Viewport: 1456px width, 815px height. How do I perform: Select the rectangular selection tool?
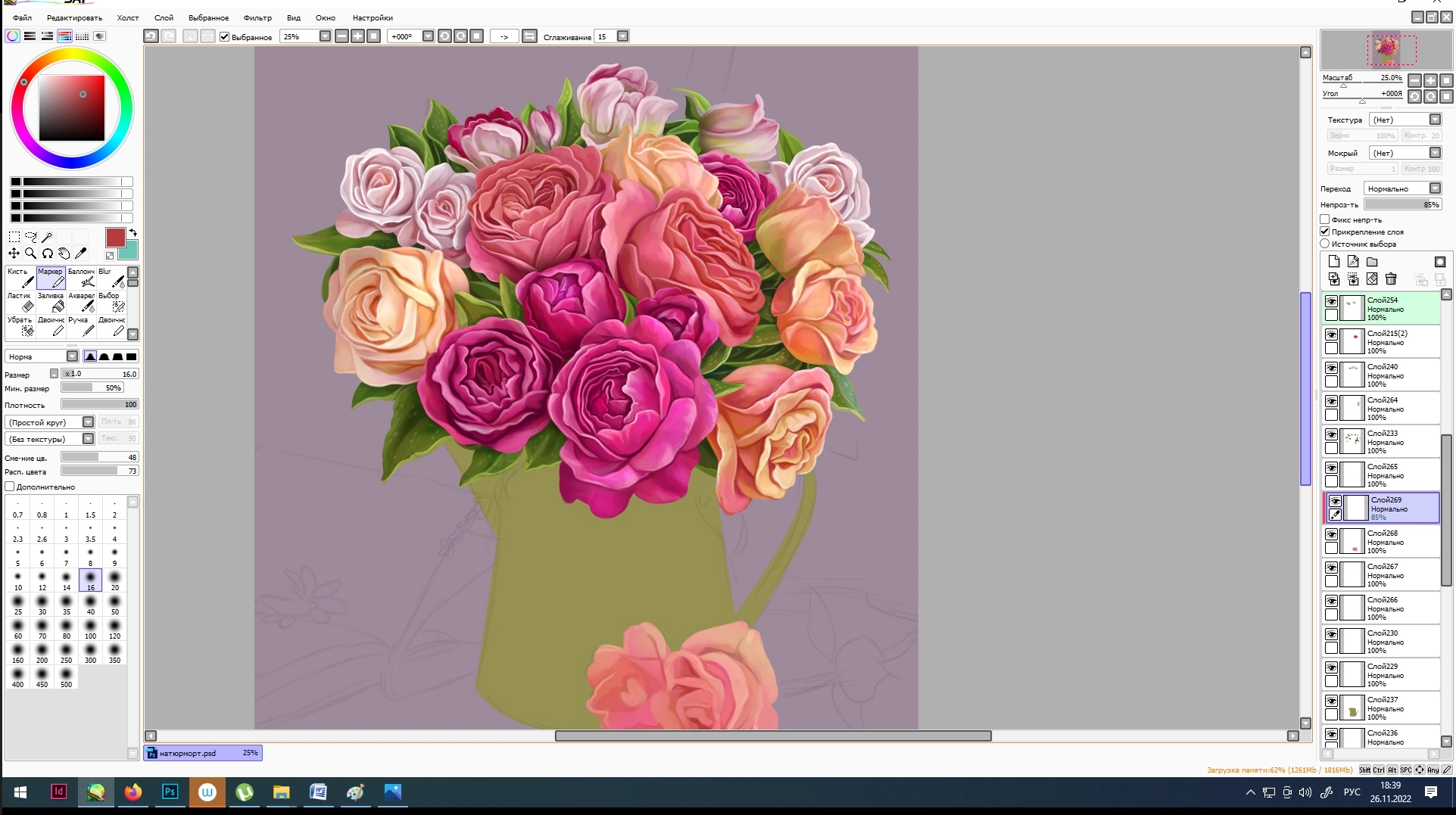coord(14,237)
